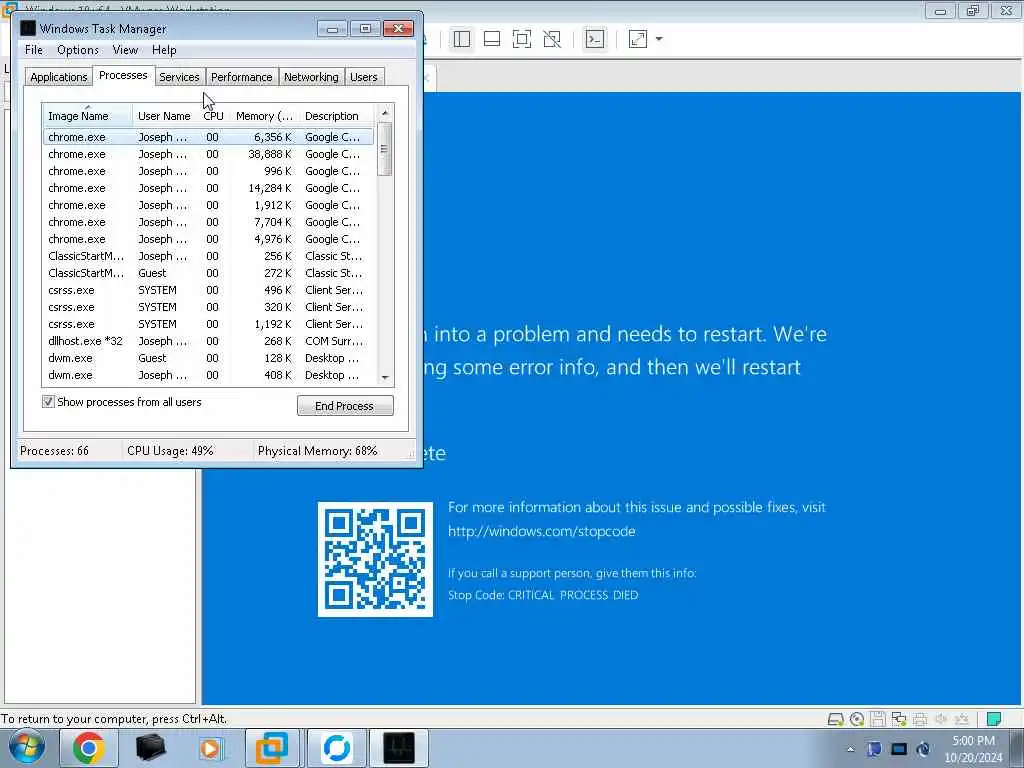Image resolution: width=1024 pixels, height=768 pixels.
Task: Sort processes by Description column
Action: (x=337, y=116)
